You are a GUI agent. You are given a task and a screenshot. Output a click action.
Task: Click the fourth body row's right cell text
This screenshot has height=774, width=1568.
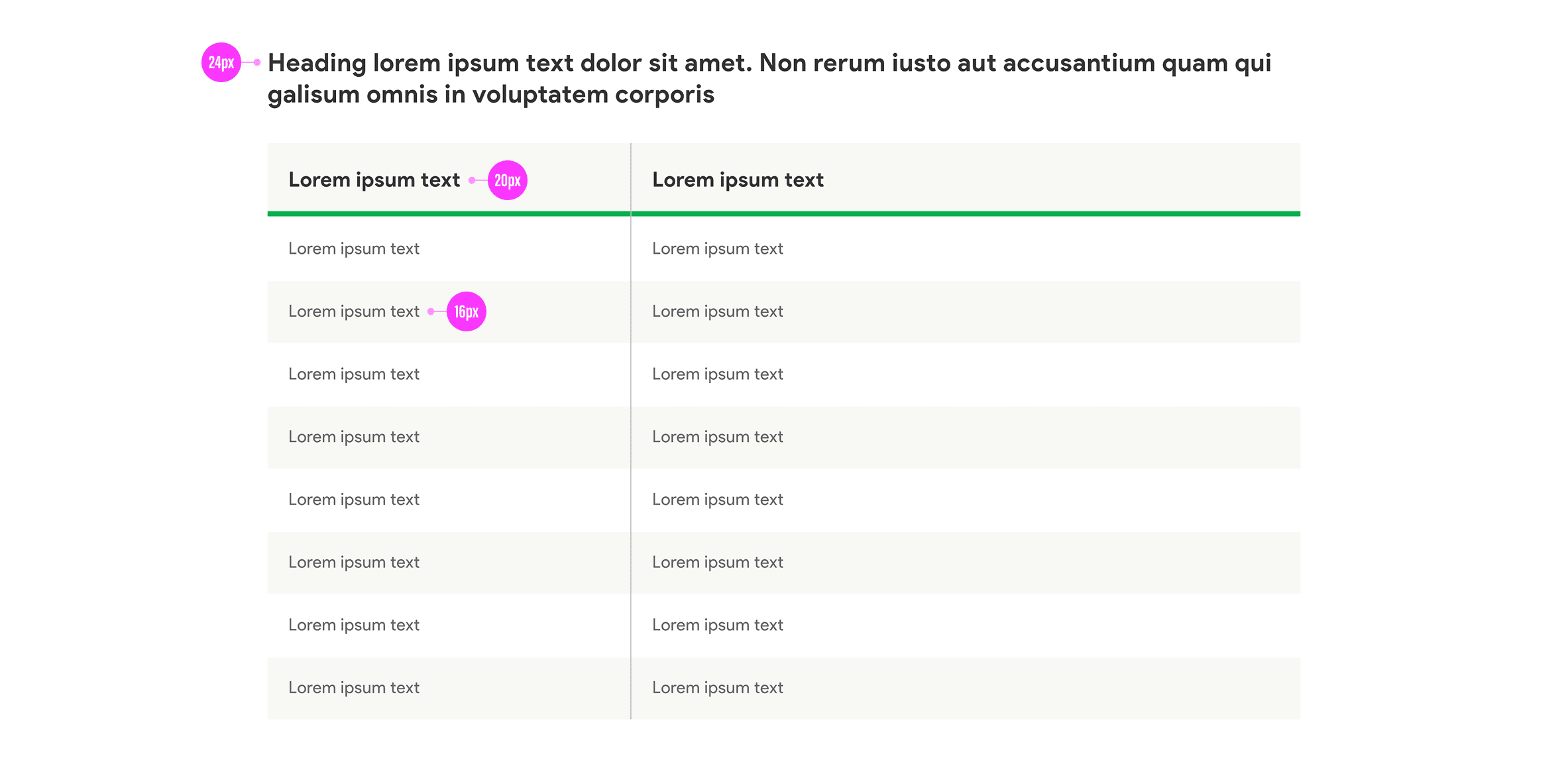717,437
